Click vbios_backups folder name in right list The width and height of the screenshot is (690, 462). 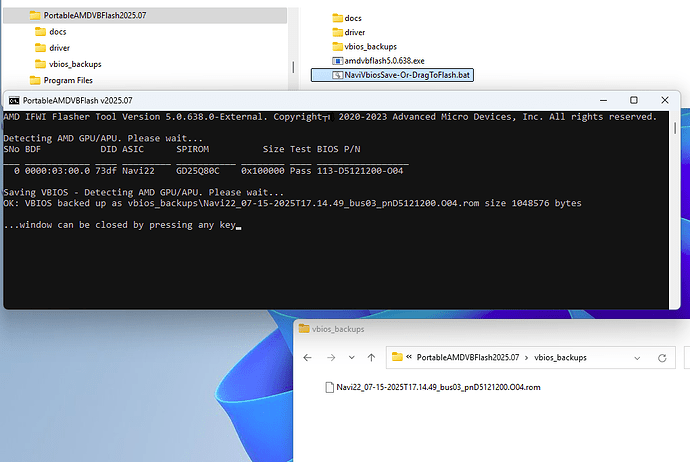click(x=371, y=47)
